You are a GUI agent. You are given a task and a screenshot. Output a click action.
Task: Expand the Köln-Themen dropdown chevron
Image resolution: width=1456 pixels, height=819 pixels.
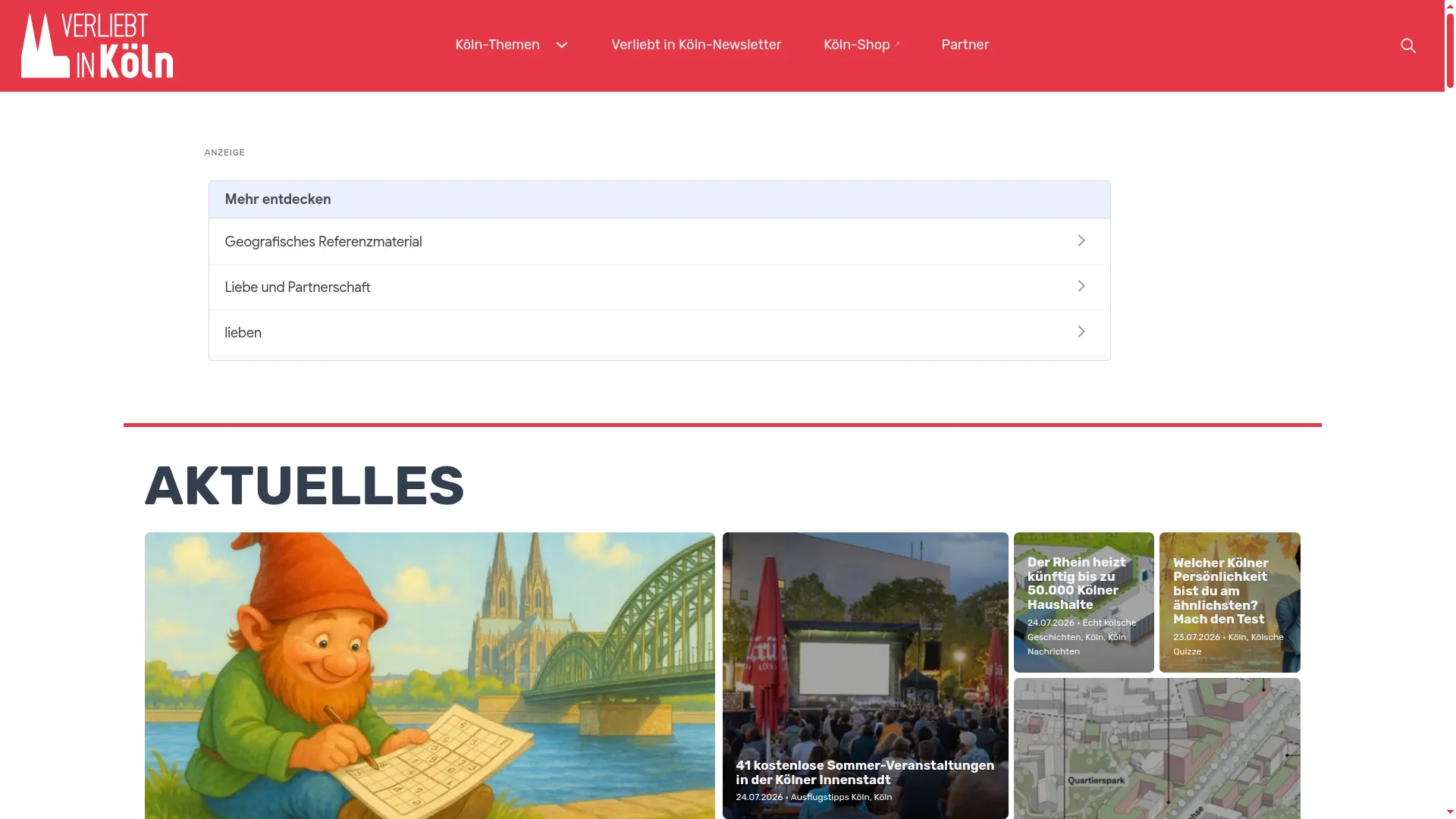coord(562,45)
